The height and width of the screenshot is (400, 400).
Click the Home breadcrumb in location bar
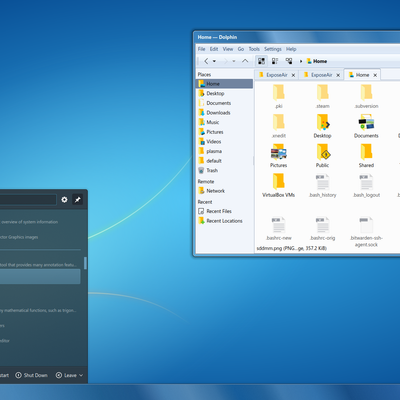(317, 61)
